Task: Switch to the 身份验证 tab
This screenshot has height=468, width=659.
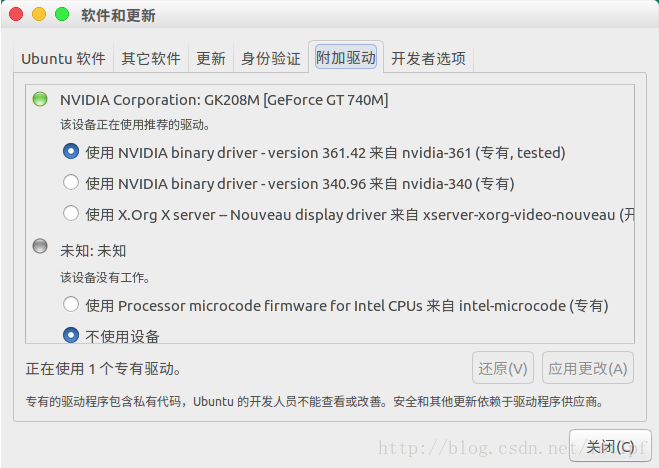Action: coord(270,58)
